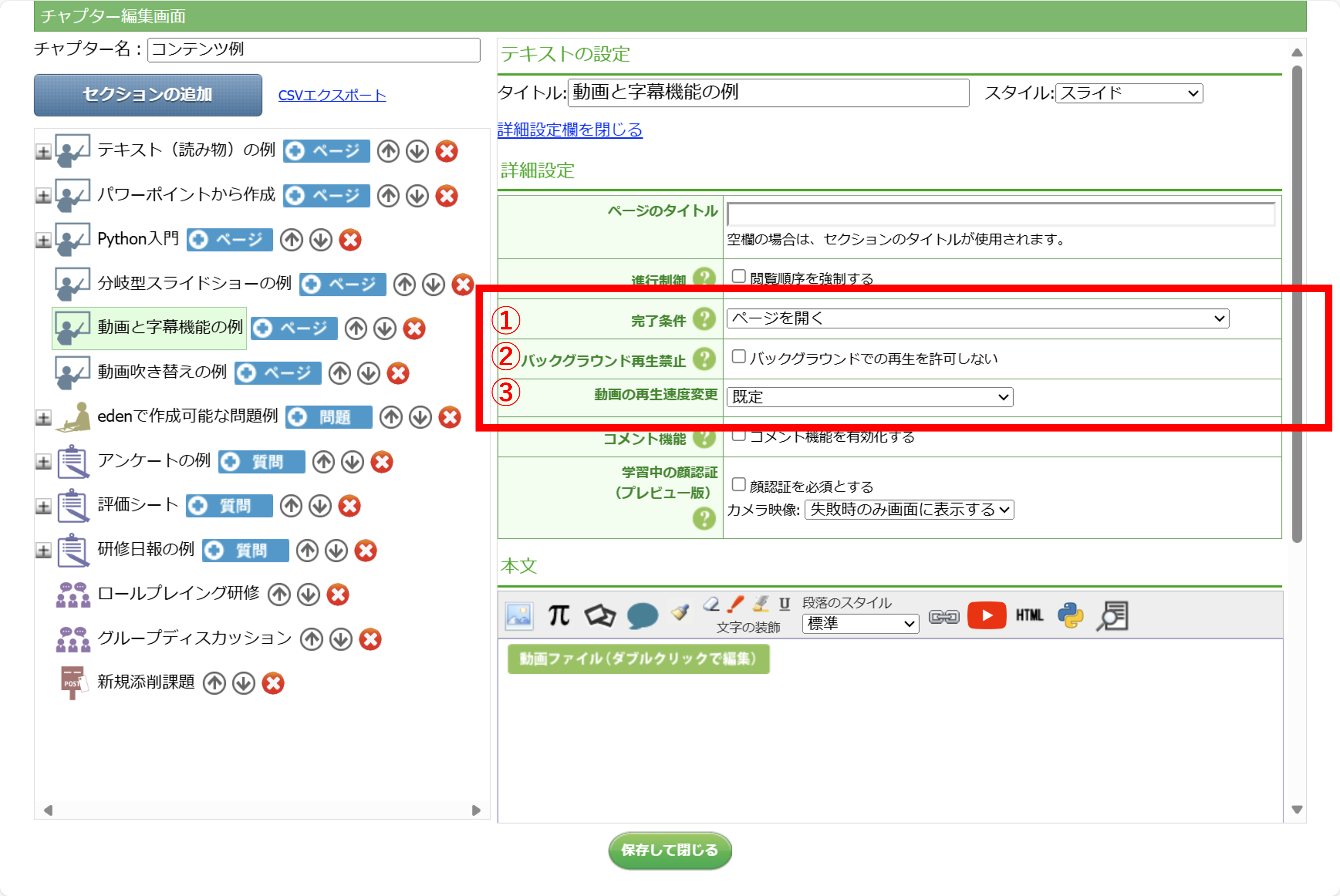This screenshot has height=896, width=1340.
Task: Click the CSVエクスポート link
Action: (332, 95)
